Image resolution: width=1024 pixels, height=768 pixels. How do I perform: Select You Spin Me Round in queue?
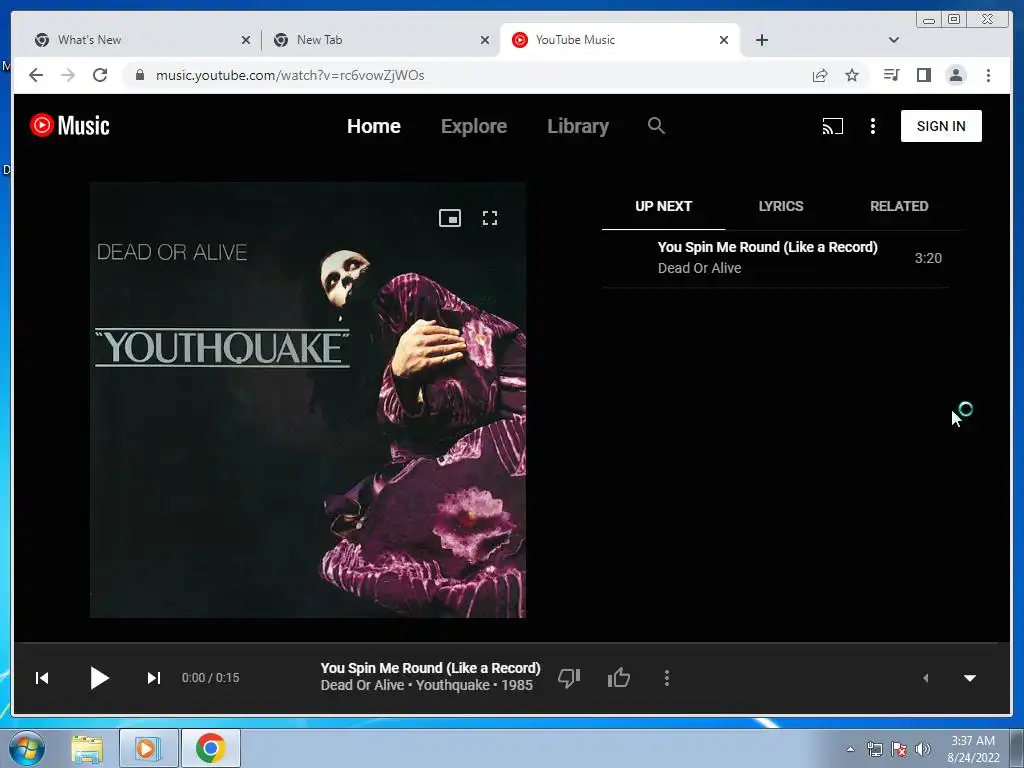pyautogui.click(x=775, y=258)
